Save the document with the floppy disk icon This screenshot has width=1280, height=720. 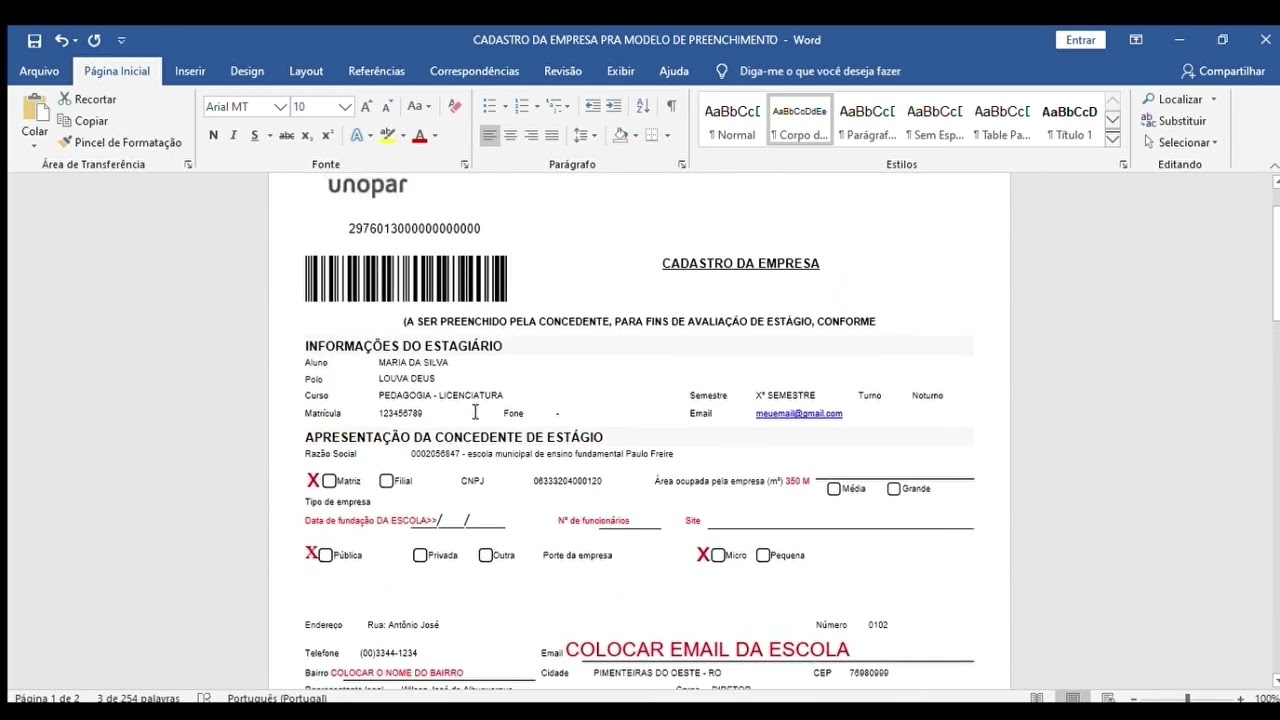[34, 41]
